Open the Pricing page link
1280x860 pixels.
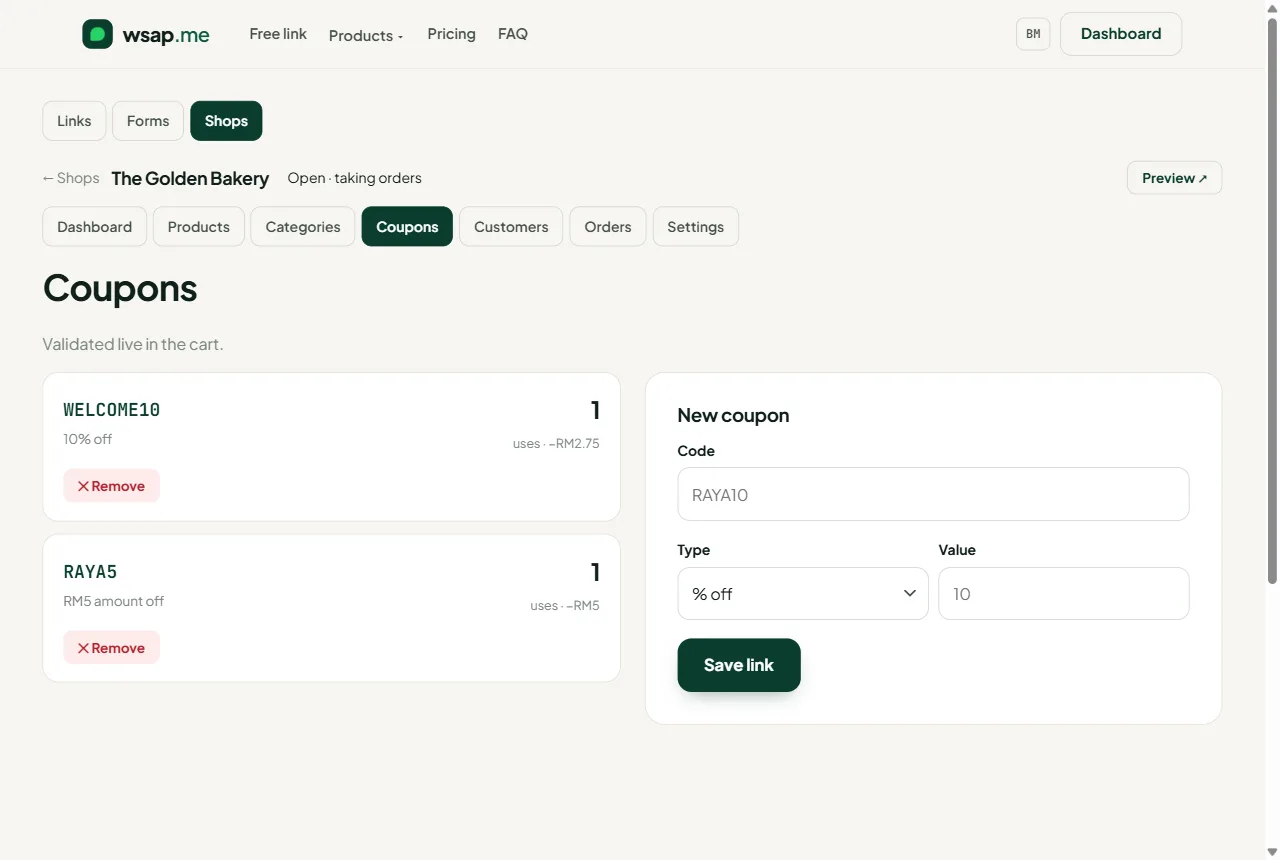tap(452, 34)
